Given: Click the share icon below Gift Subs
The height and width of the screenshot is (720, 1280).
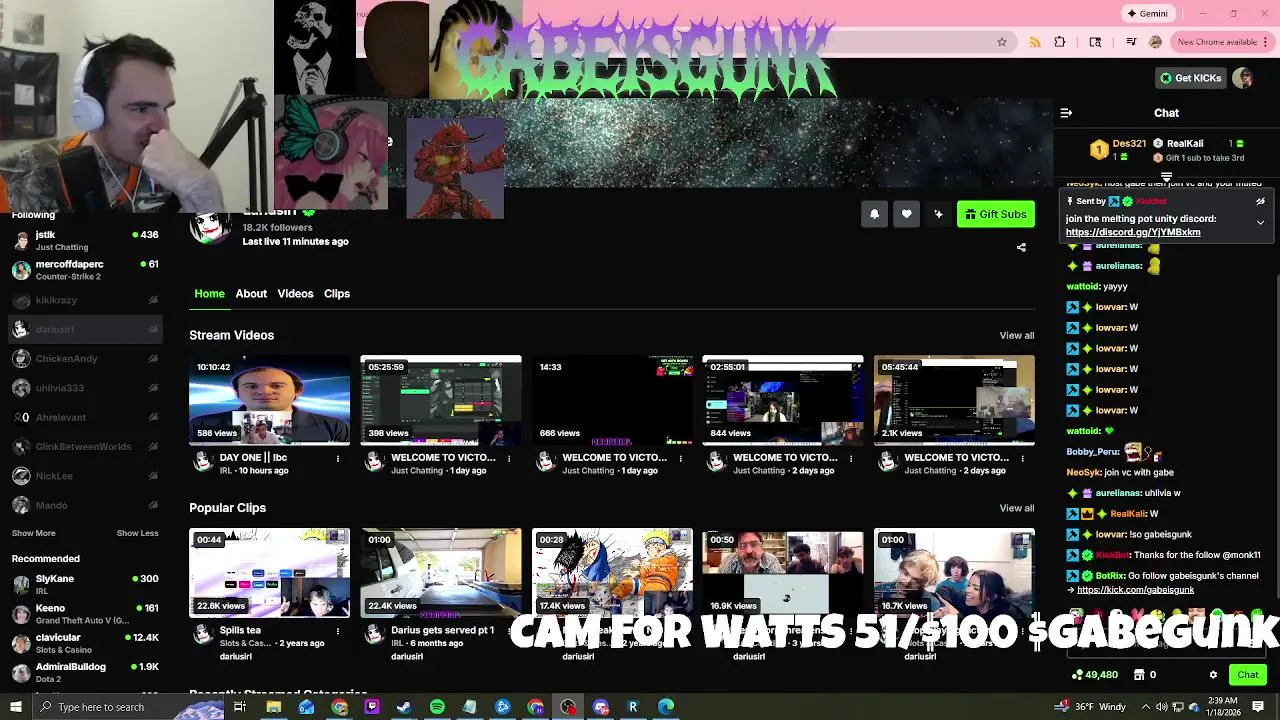Looking at the screenshot, I should [1021, 247].
